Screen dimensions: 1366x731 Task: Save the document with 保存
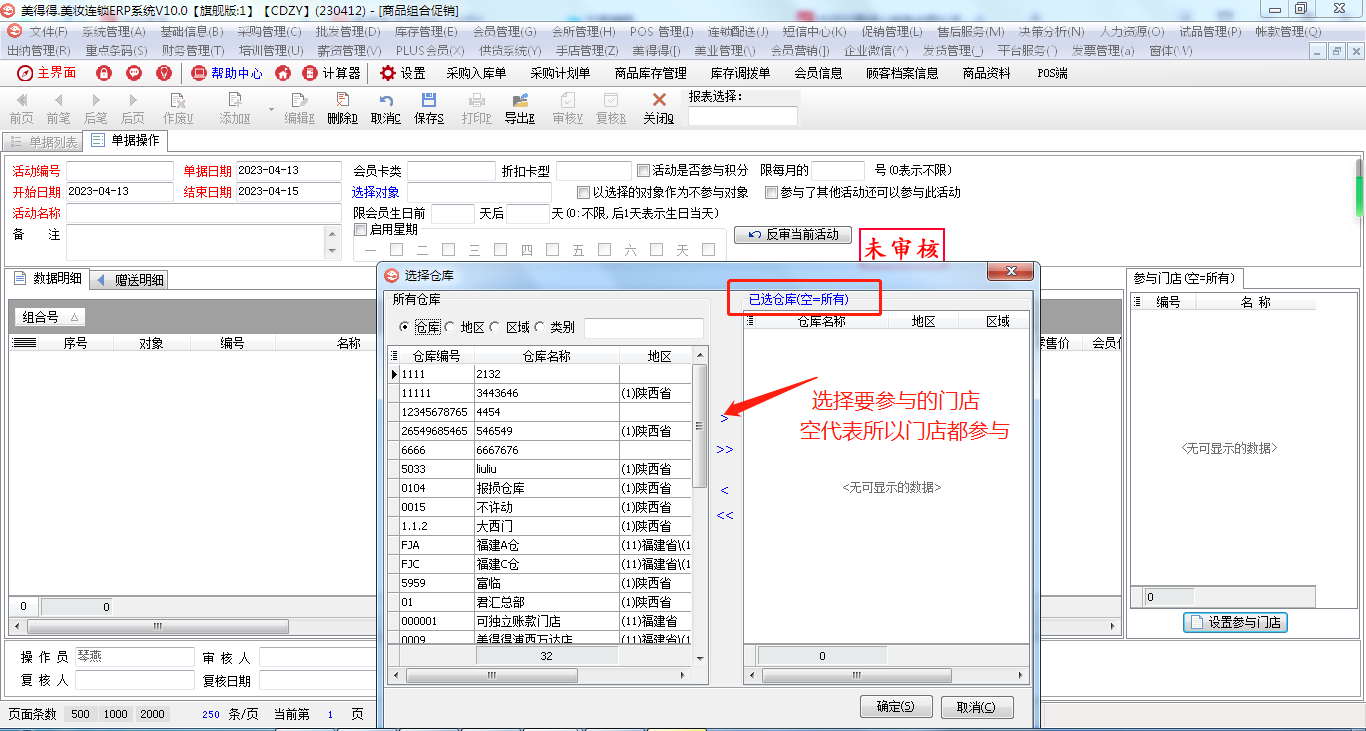[x=428, y=109]
